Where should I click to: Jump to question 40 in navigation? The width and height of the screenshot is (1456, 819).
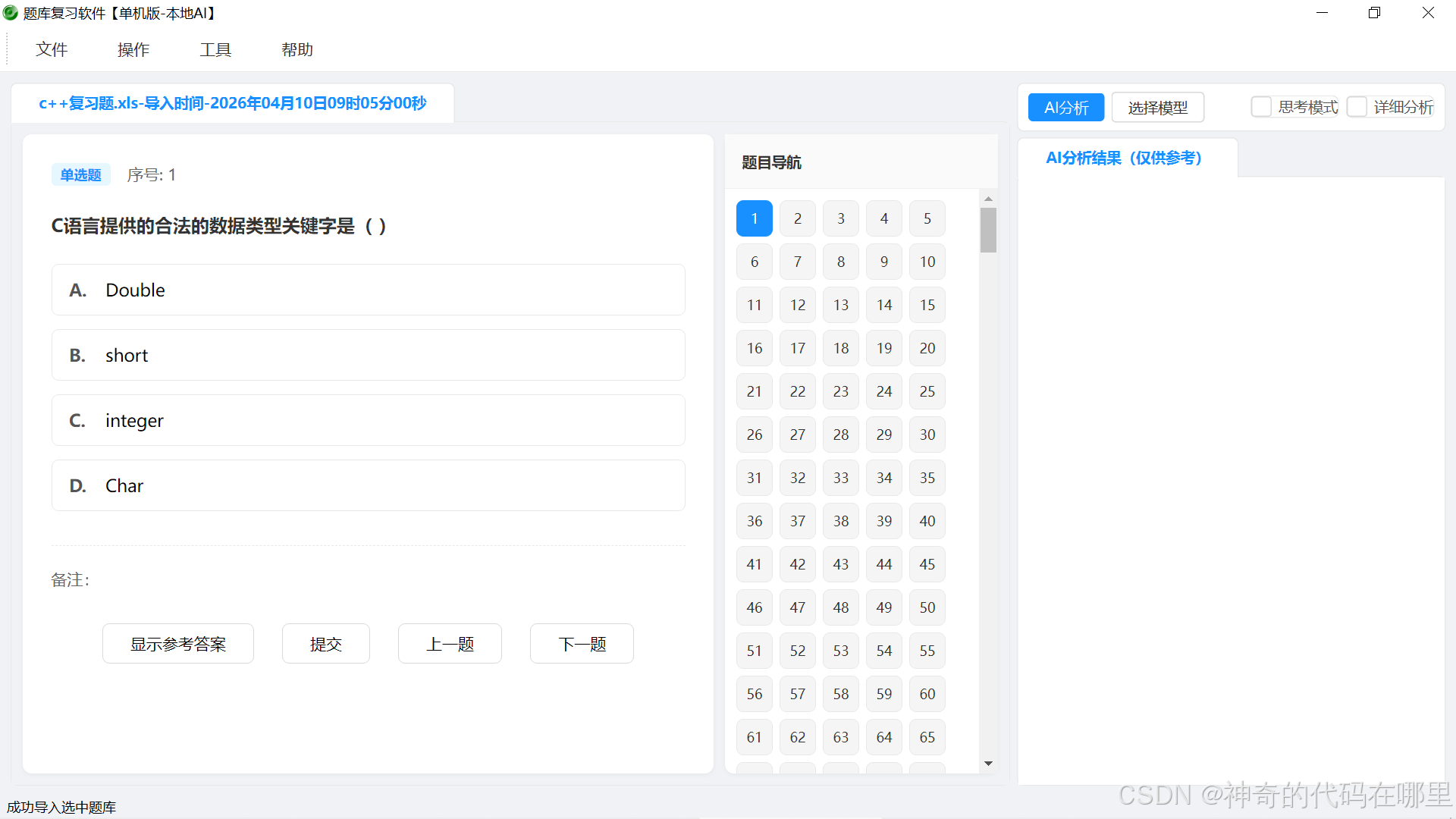click(927, 521)
